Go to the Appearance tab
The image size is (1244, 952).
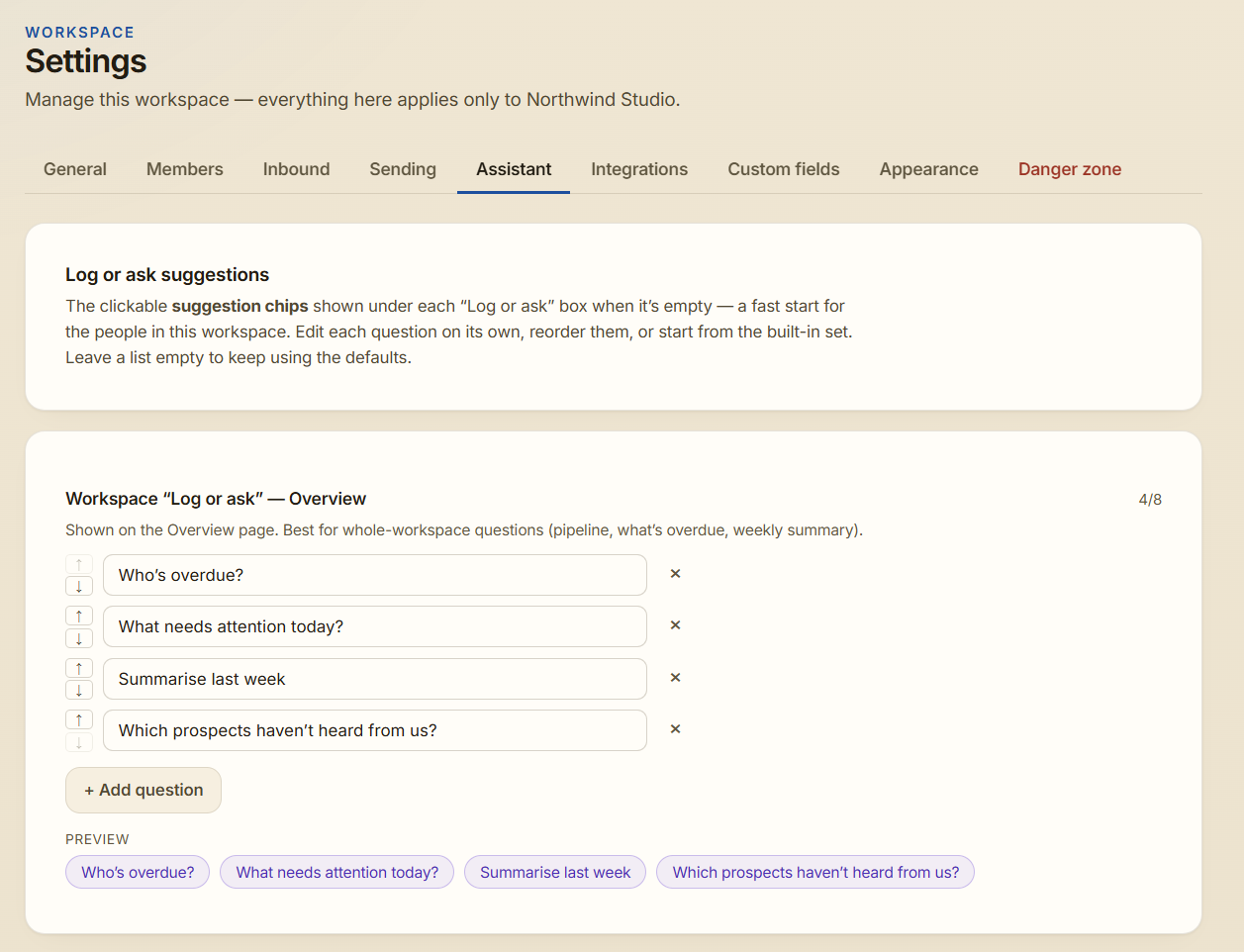(928, 169)
